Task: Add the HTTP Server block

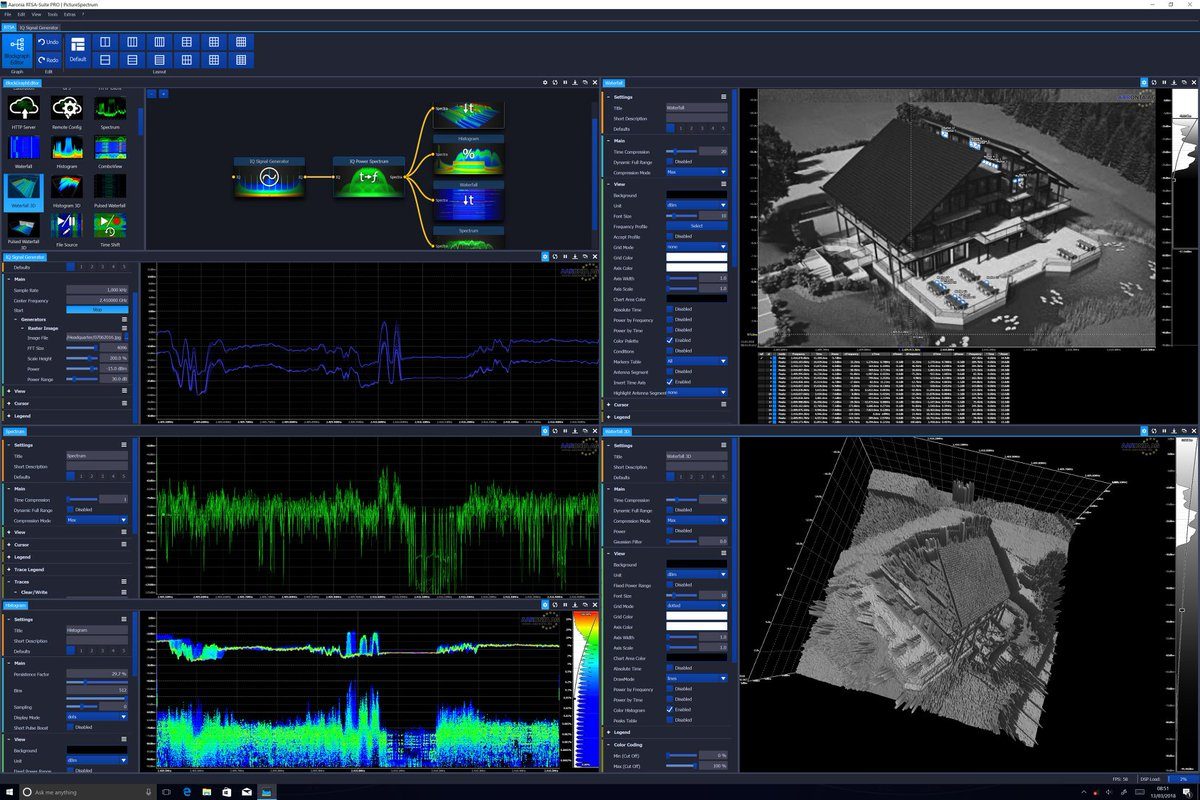Action: tap(23, 110)
